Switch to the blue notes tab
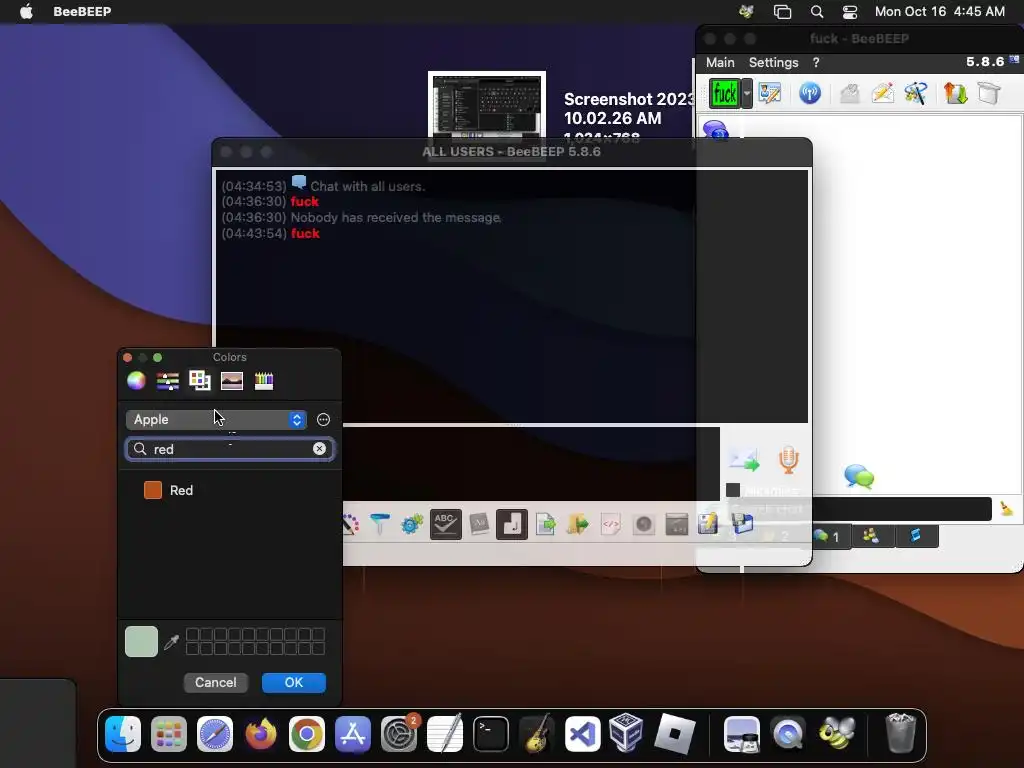 (916, 536)
